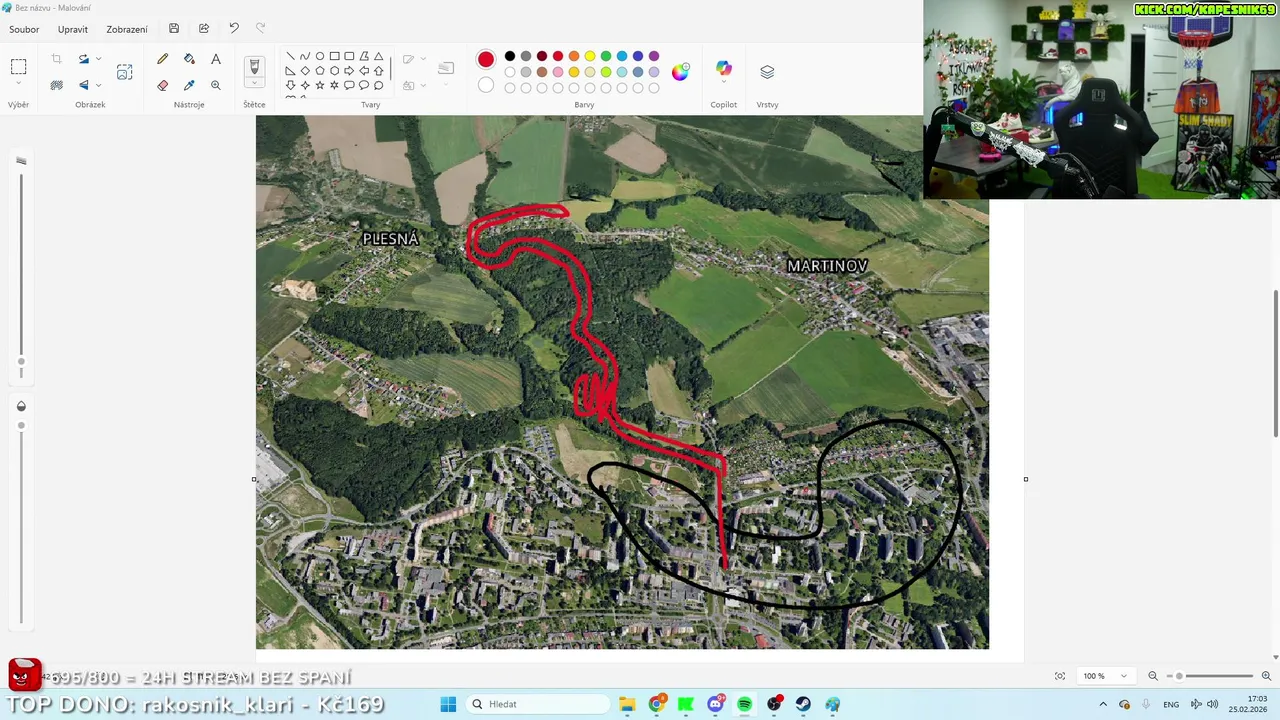
Task: Click the Share icon
Action: tap(204, 29)
